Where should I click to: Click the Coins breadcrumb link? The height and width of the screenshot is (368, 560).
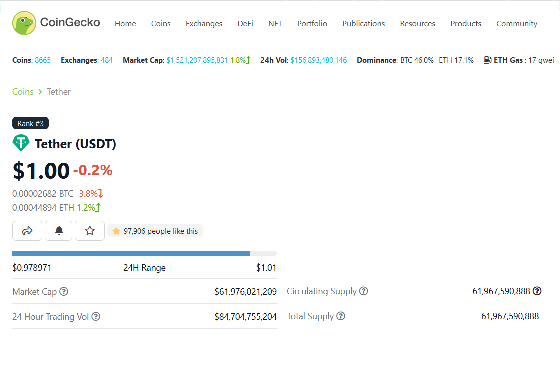tap(23, 92)
